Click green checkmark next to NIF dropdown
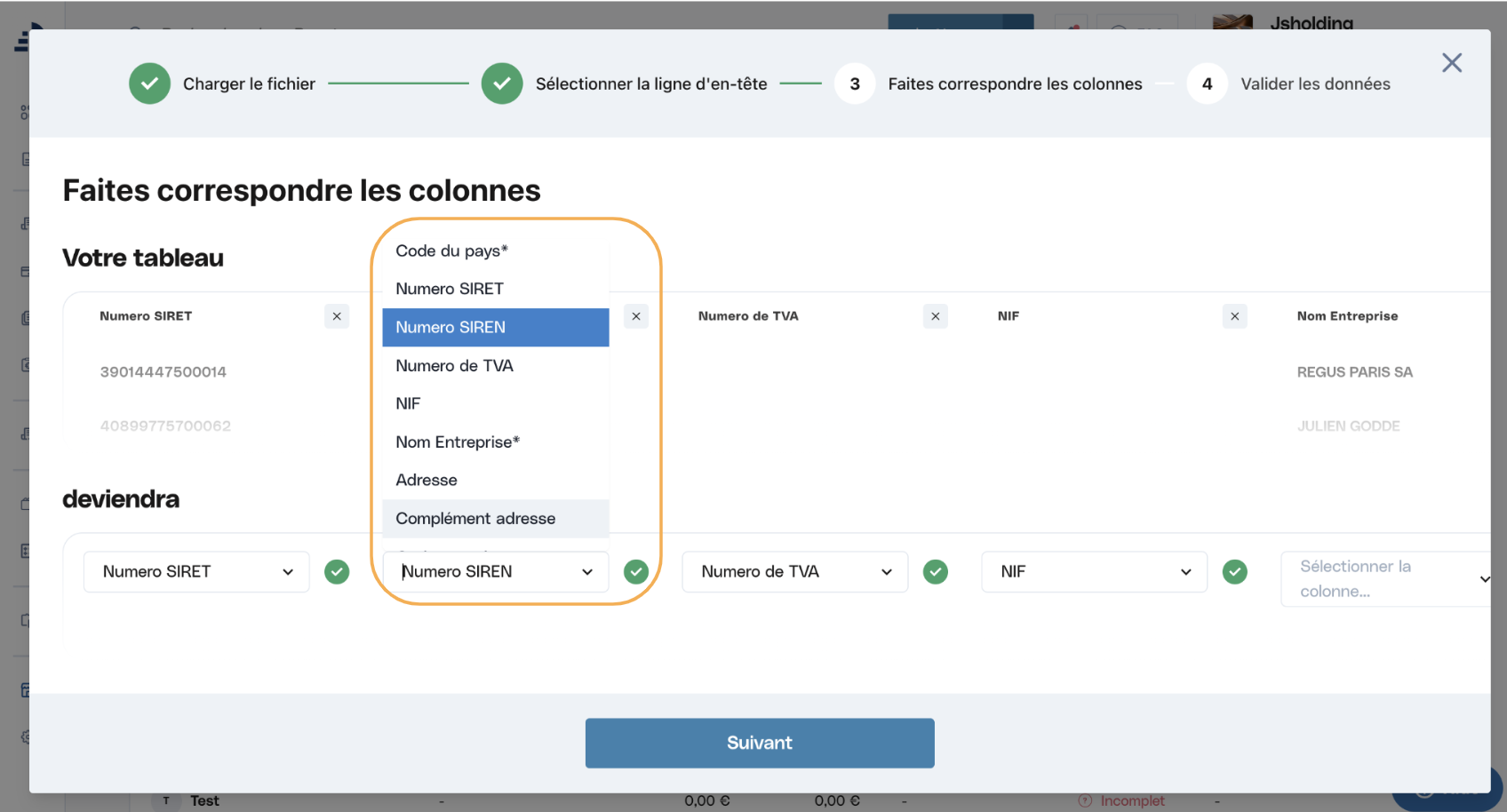Viewport: 1507px width, 812px height. click(x=1235, y=572)
